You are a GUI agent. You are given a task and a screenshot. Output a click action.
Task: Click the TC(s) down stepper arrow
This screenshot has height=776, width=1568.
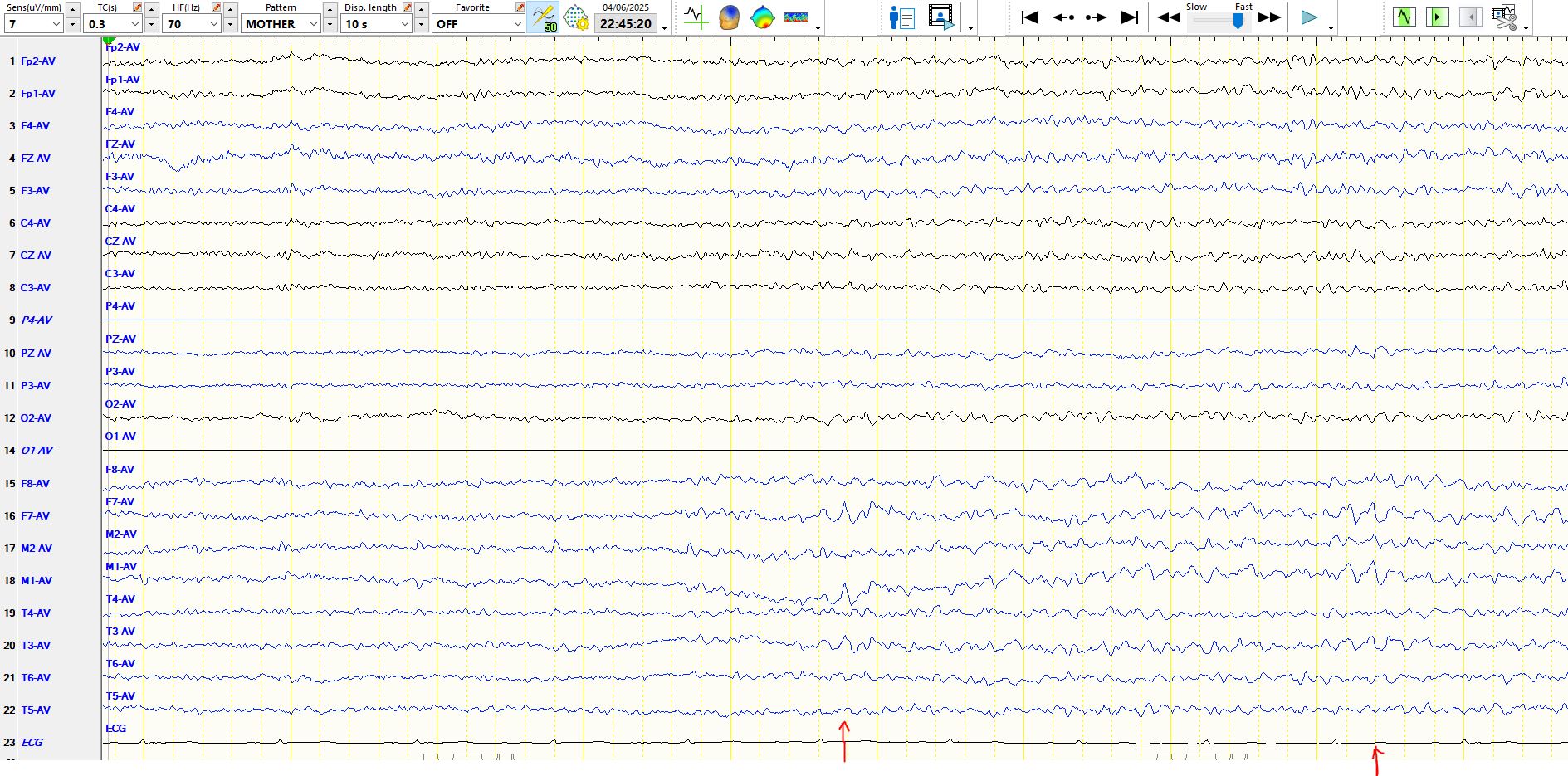coord(152,24)
